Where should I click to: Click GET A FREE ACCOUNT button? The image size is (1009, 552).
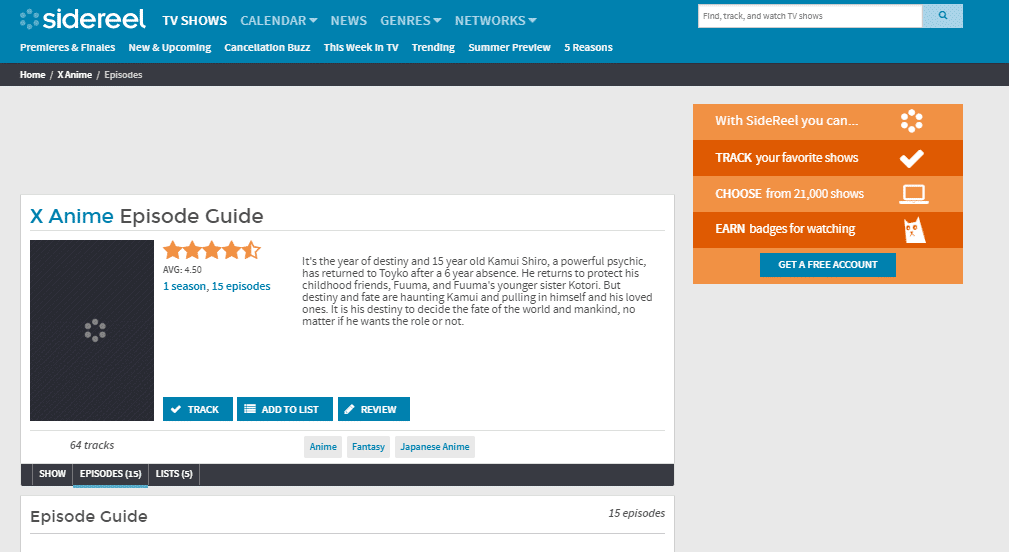pyautogui.click(x=828, y=264)
